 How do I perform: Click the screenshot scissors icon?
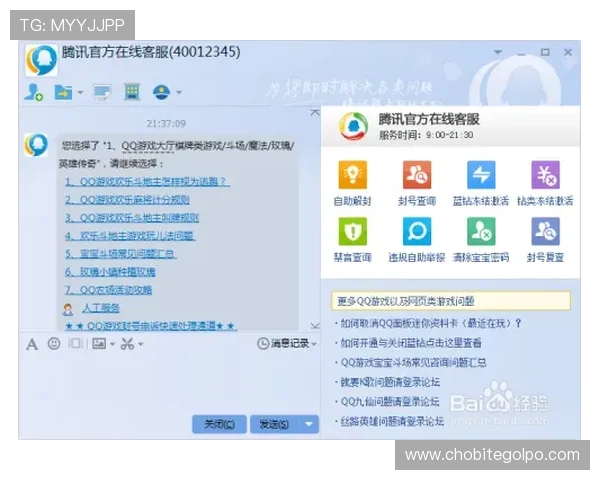[127, 344]
